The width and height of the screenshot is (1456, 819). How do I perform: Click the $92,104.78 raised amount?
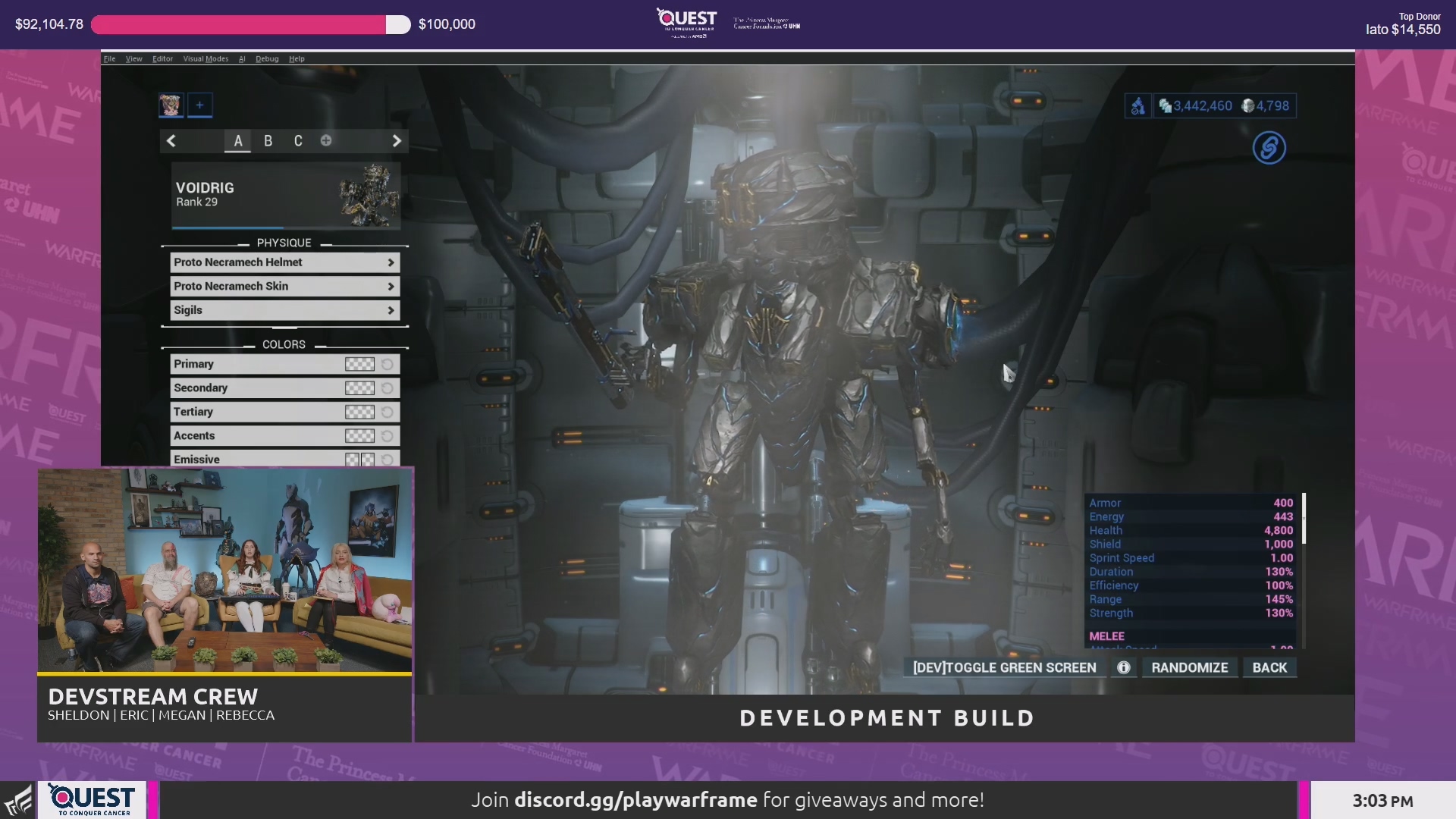coord(49,24)
